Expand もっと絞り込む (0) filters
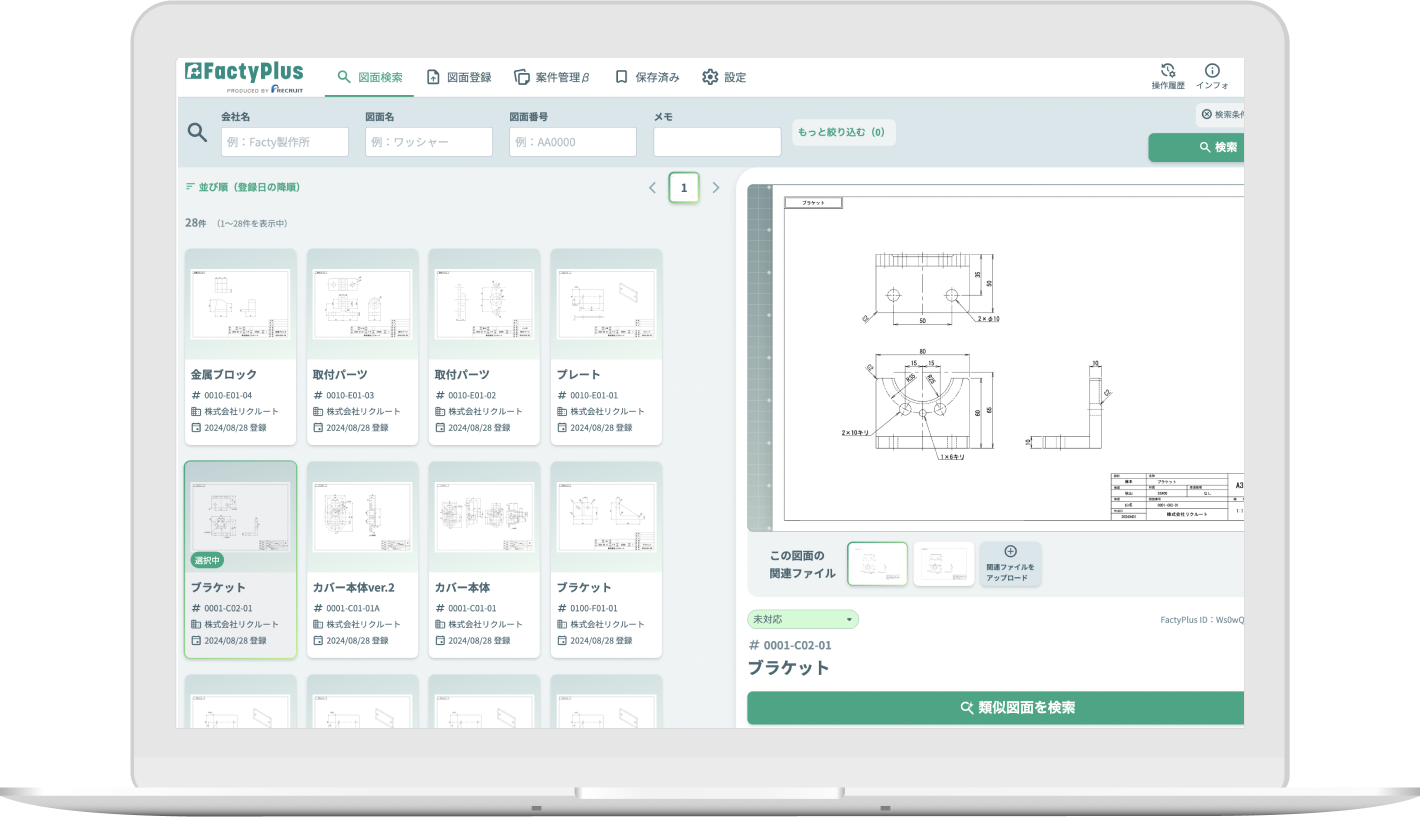The image size is (1420, 817). (843, 132)
